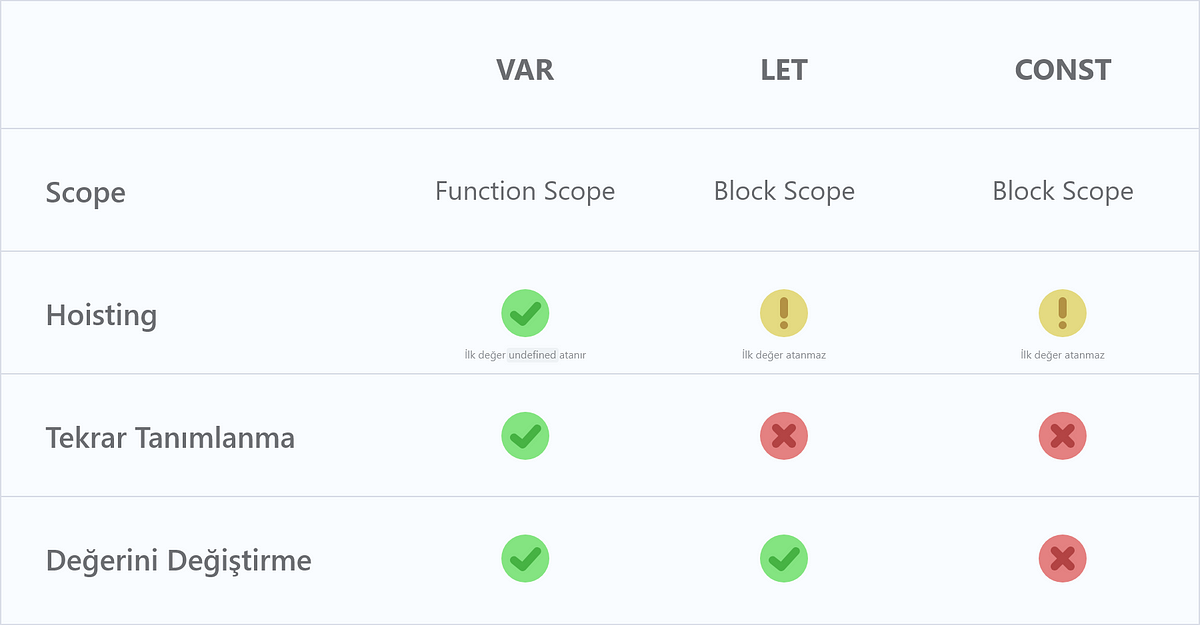Click the red cross for LET Tekrar Tanımlanma
This screenshot has width=1200, height=625.
click(x=784, y=436)
